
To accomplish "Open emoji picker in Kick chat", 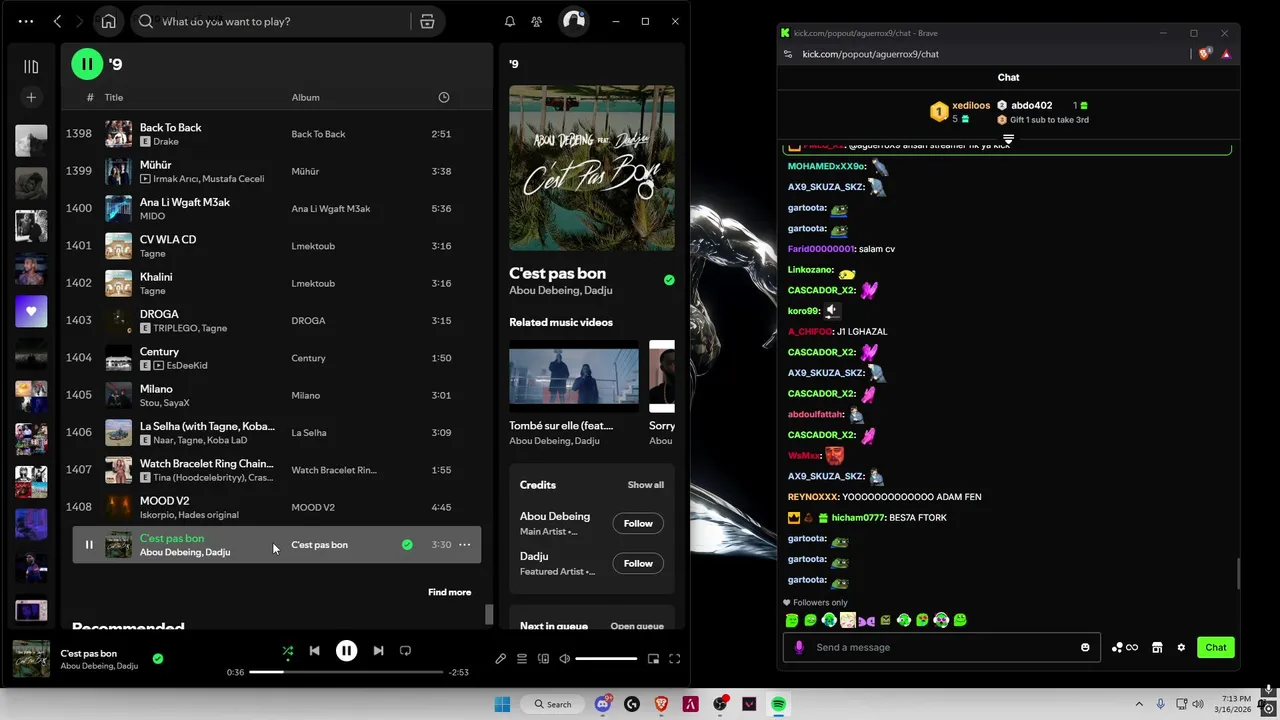I will (x=1085, y=647).
